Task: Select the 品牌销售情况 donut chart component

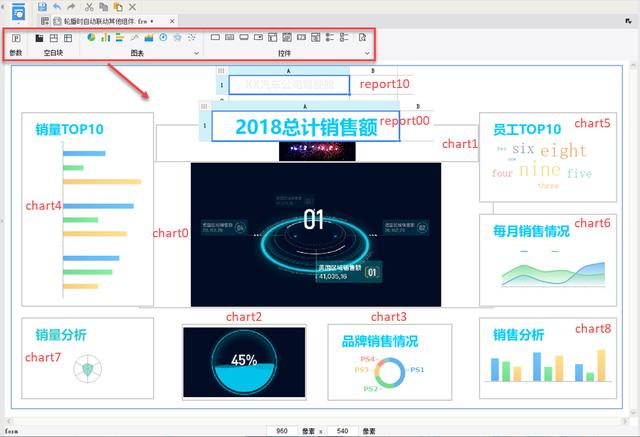Action: [x=389, y=362]
